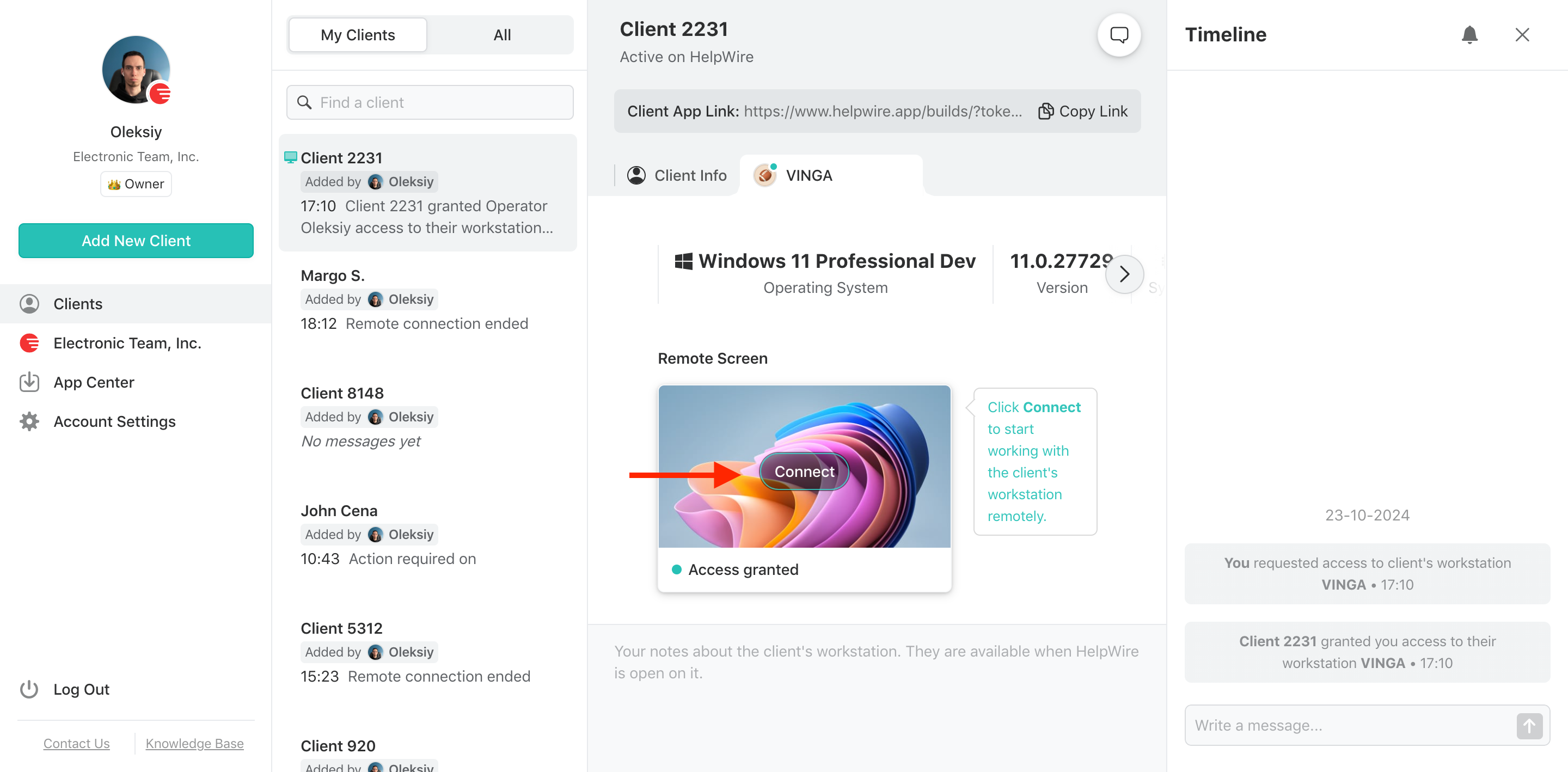
Task: Click the Log Out icon
Action: pos(30,688)
